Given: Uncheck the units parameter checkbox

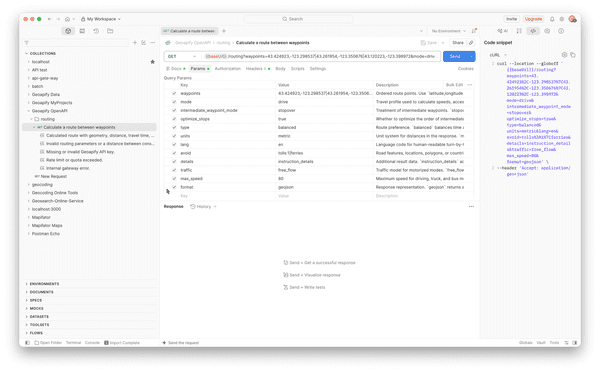Looking at the screenshot, I should tap(174, 136).
